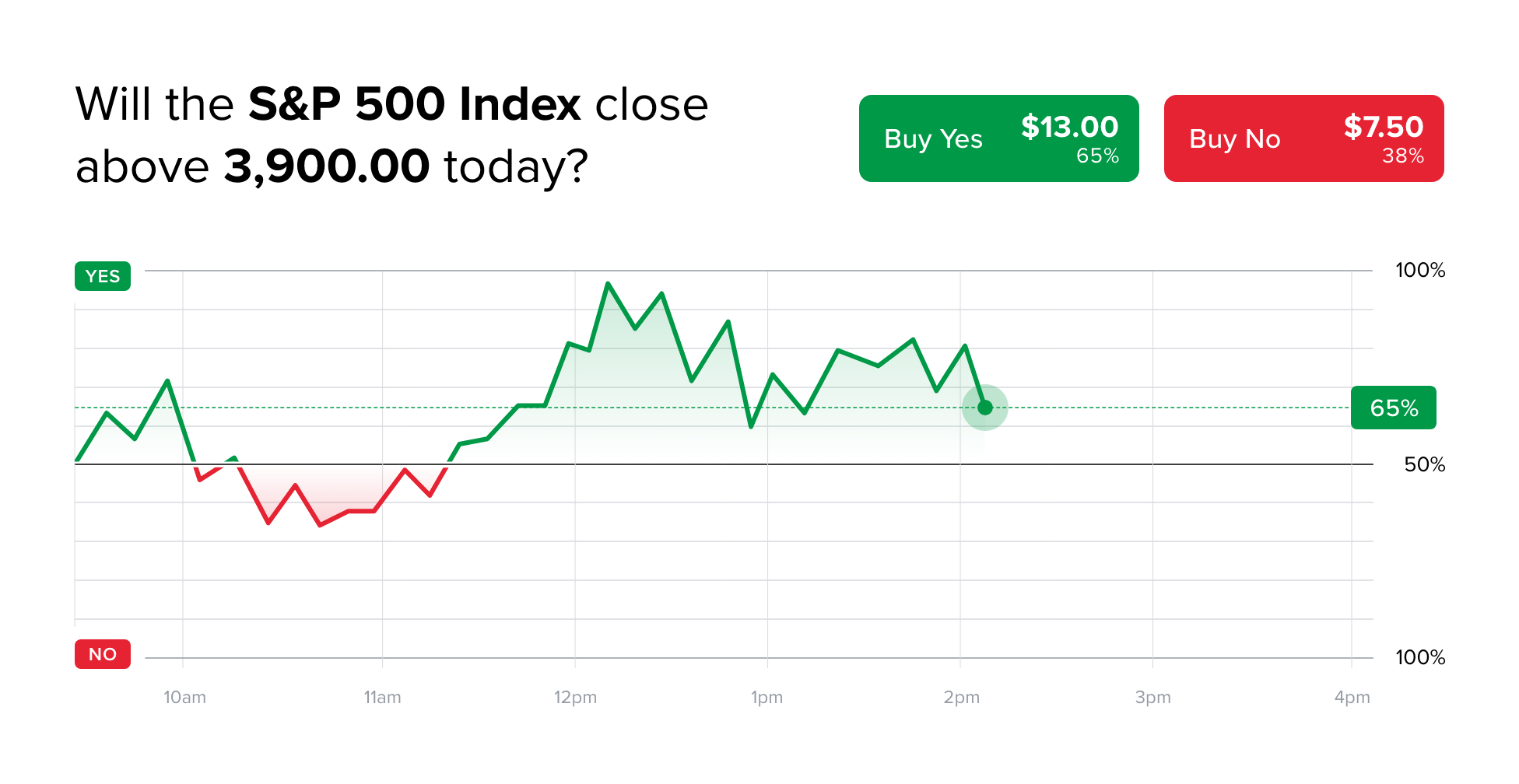Click the 1pm time axis label
The width and height of the screenshot is (1519, 784).
pyautogui.click(x=767, y=698)
